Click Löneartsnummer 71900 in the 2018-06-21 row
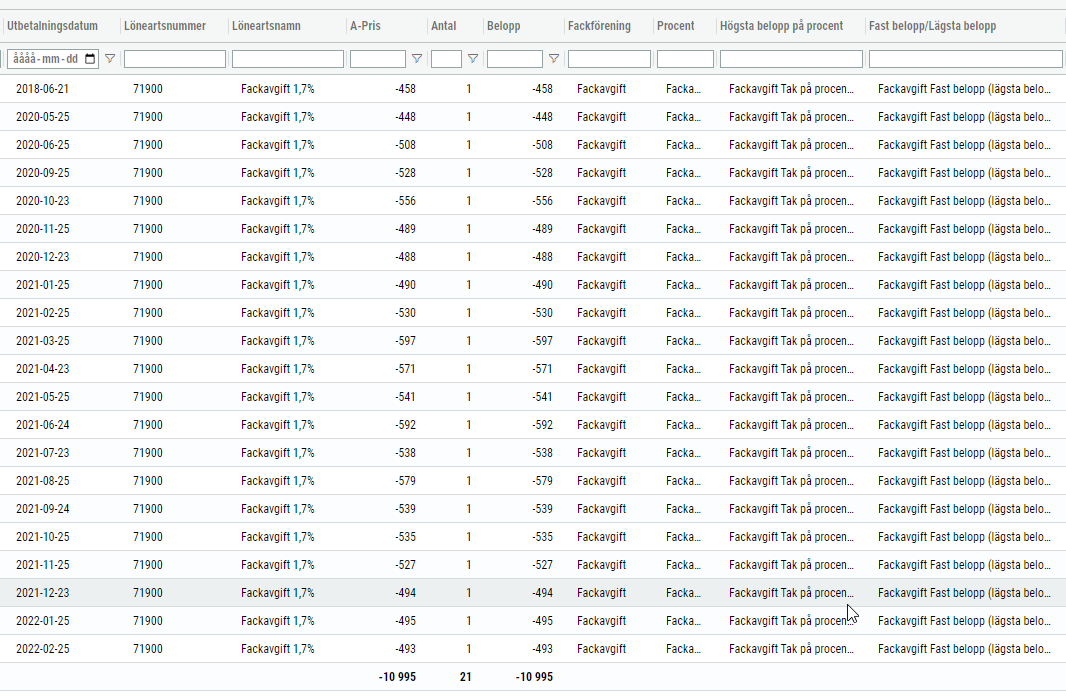 [148, 89]
